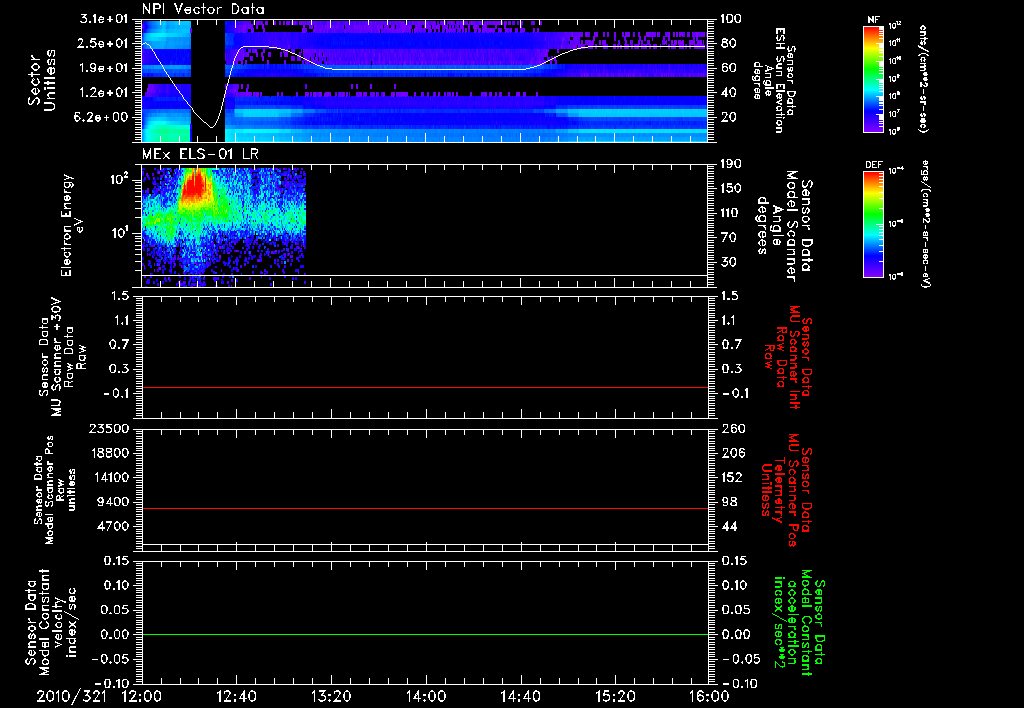Viewport: 1024px width, 708px height.
Task: Click the 206 telemetry tick label
Action: (731, 453)
